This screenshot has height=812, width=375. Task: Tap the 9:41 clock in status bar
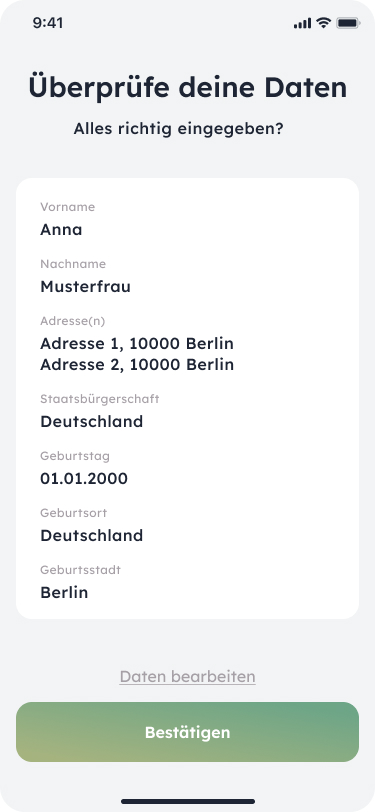[x=48, y=23]
